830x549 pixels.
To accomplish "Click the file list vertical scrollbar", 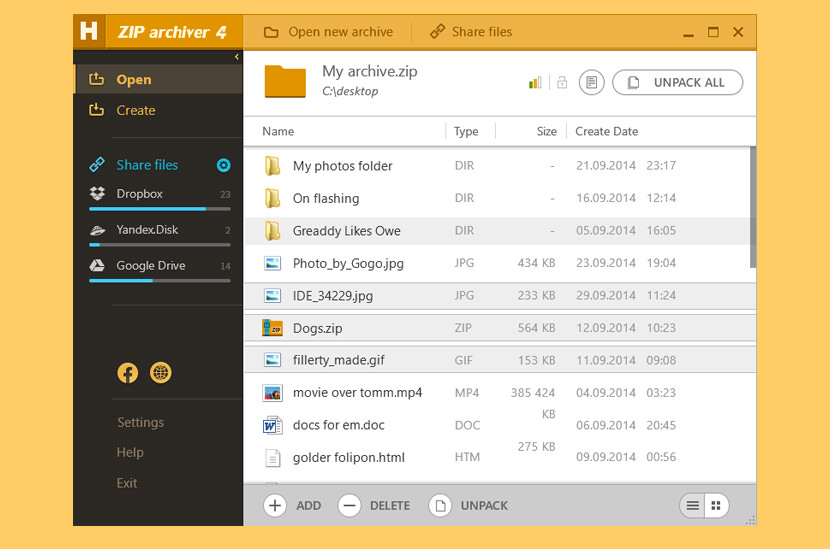I will (x=752, y=208).
